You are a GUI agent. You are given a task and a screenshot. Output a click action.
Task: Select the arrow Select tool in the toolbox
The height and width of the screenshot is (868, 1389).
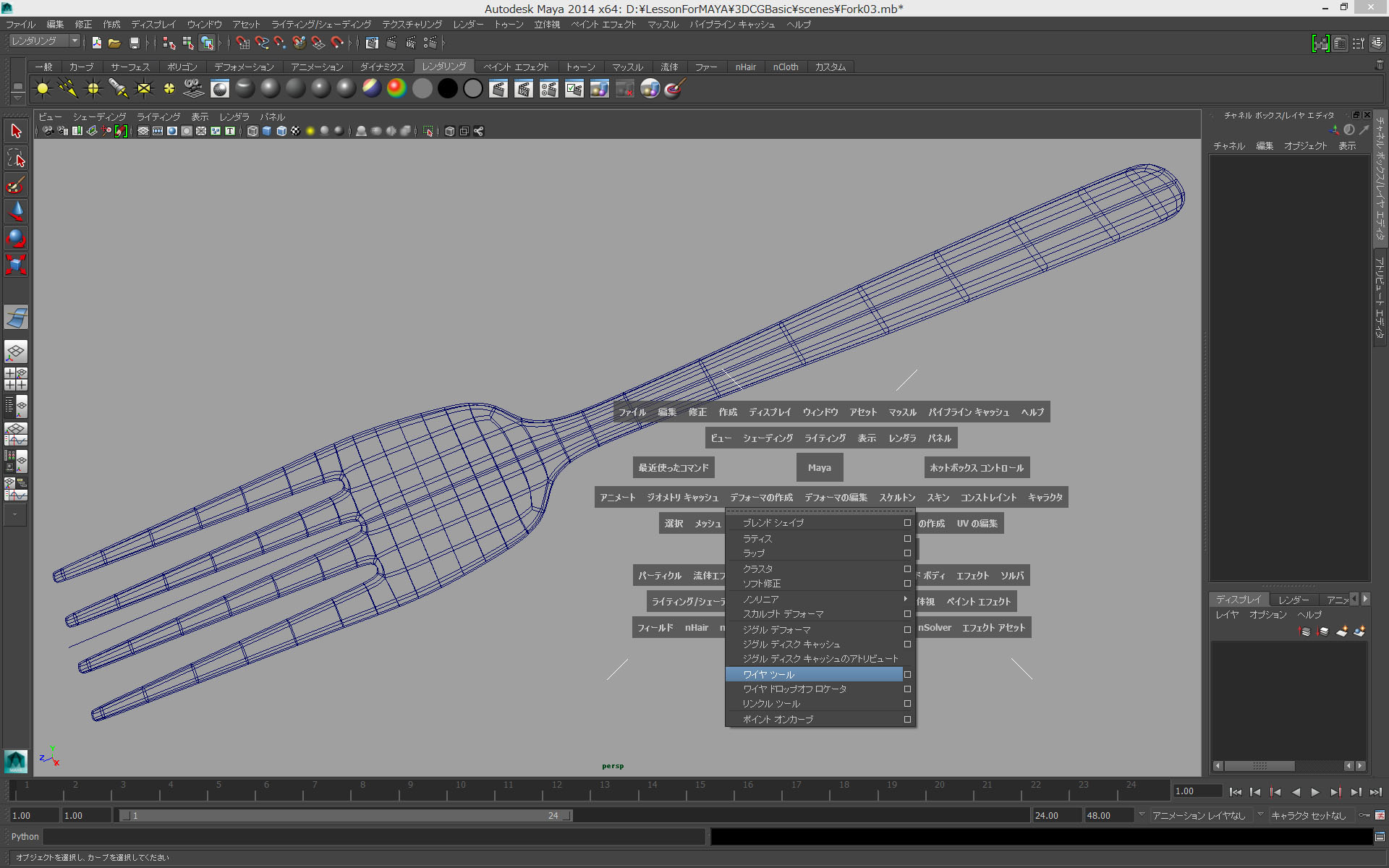pyautogui.click(x=15, y=130)
